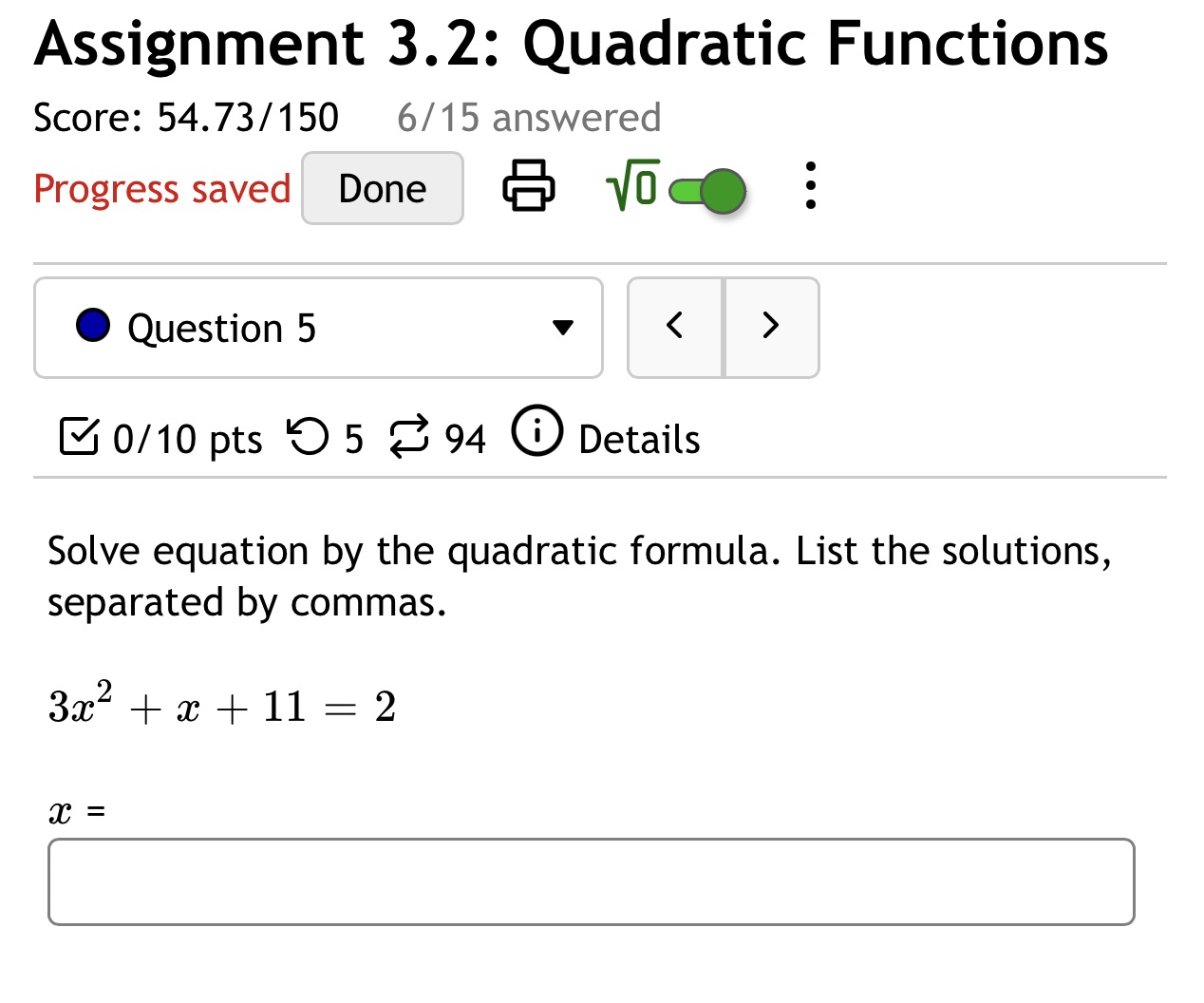Click the retry attempts icon showing 5
This screenshot has width=1204, height=1003.
[311, 438]
